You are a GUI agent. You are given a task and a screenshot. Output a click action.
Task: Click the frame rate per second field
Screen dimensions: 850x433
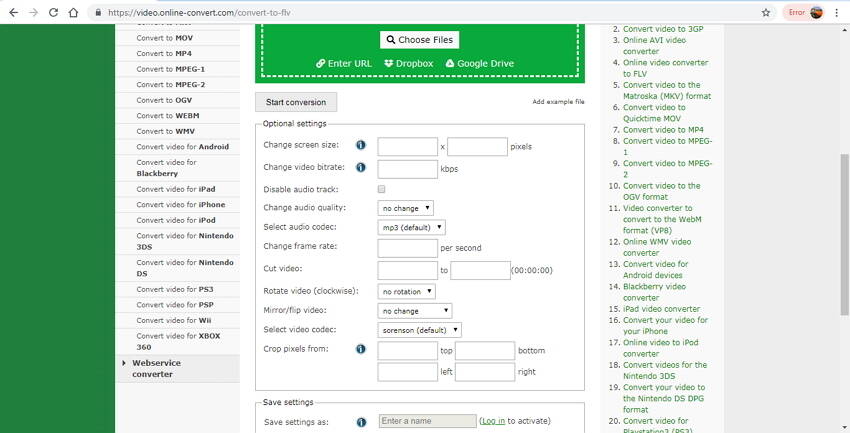click(408, 248)
